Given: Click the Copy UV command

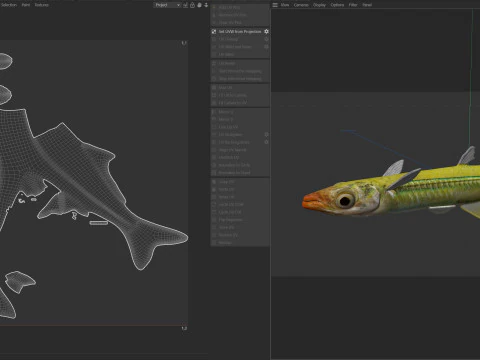Looking at the screenshot, I should click(227, 182).
